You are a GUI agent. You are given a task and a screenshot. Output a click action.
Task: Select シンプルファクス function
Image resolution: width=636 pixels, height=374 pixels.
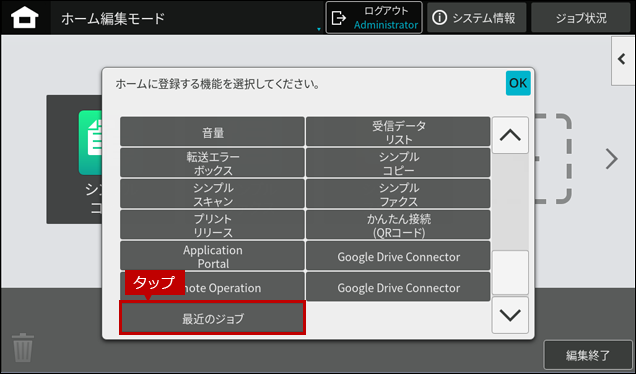[x=398, y=194]
